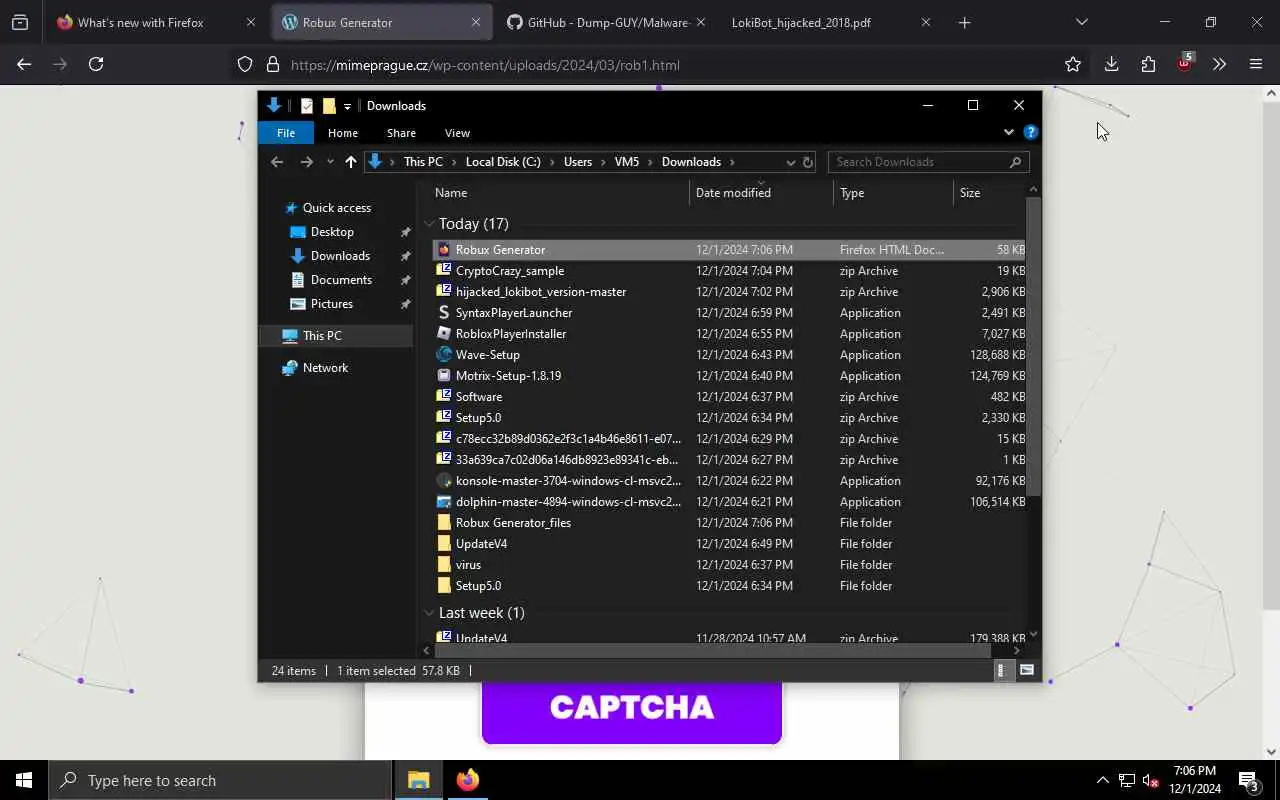
Task: Sort by the Name column header
Action: point(560,193)
